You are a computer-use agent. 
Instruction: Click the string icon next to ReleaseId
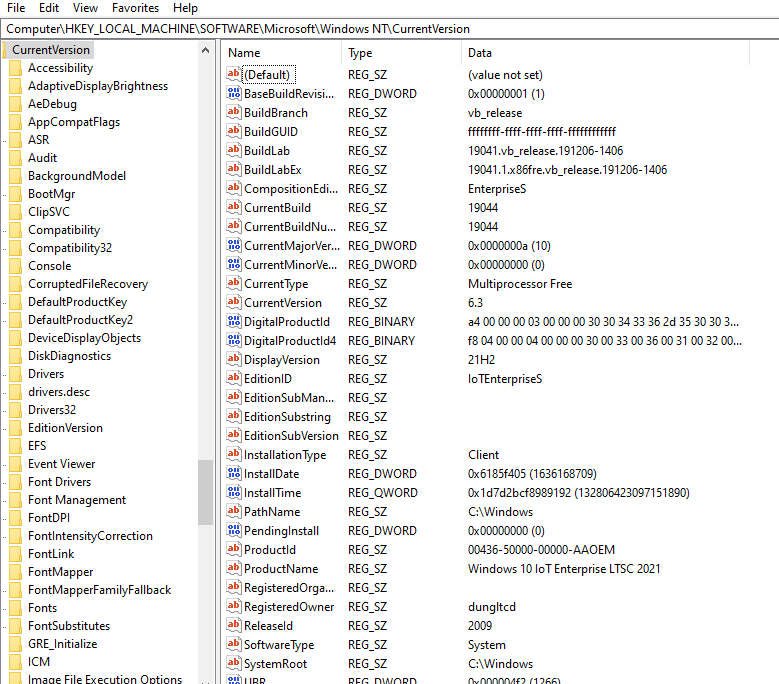(234, 625)
